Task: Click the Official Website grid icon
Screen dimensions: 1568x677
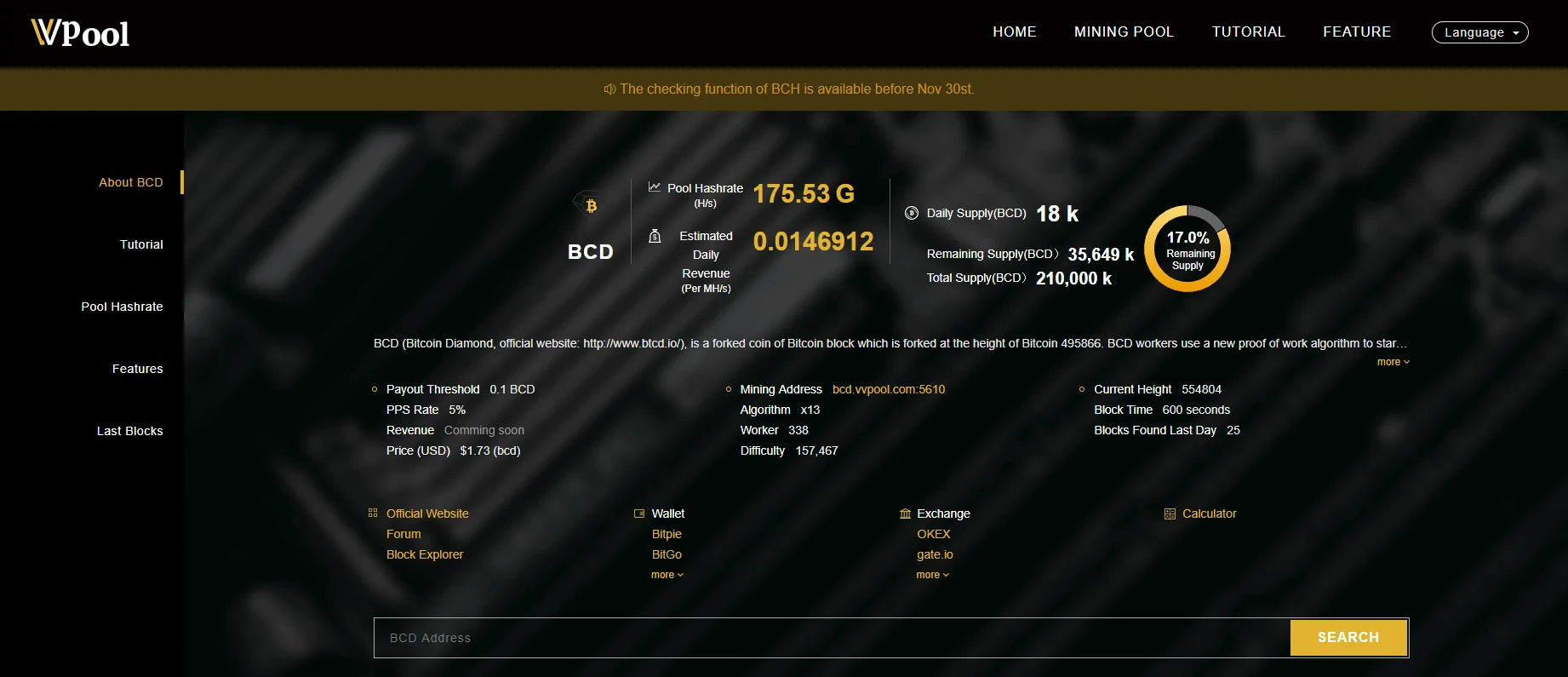Action: coord(373,513)
